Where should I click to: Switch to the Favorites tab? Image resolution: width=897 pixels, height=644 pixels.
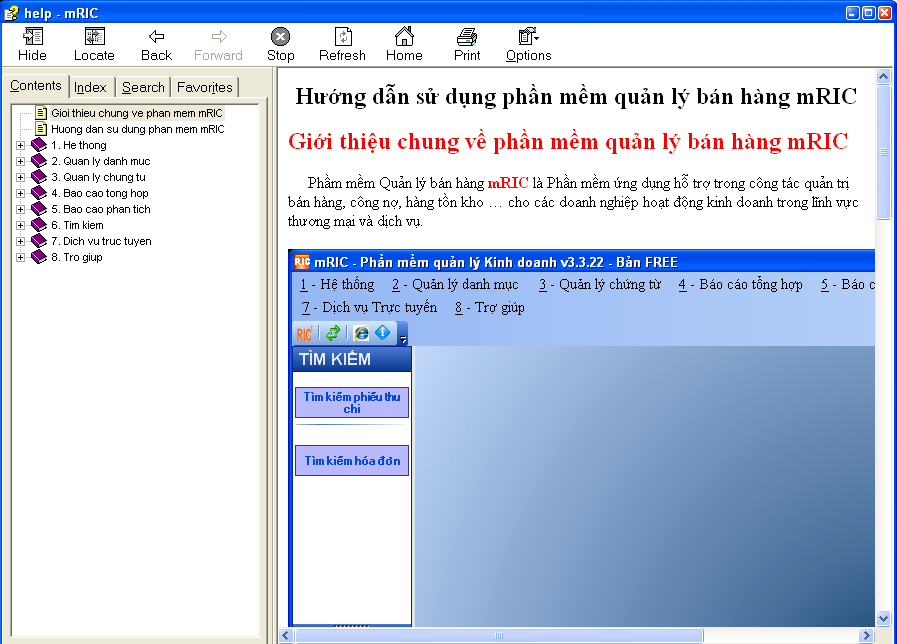point(204,88)
